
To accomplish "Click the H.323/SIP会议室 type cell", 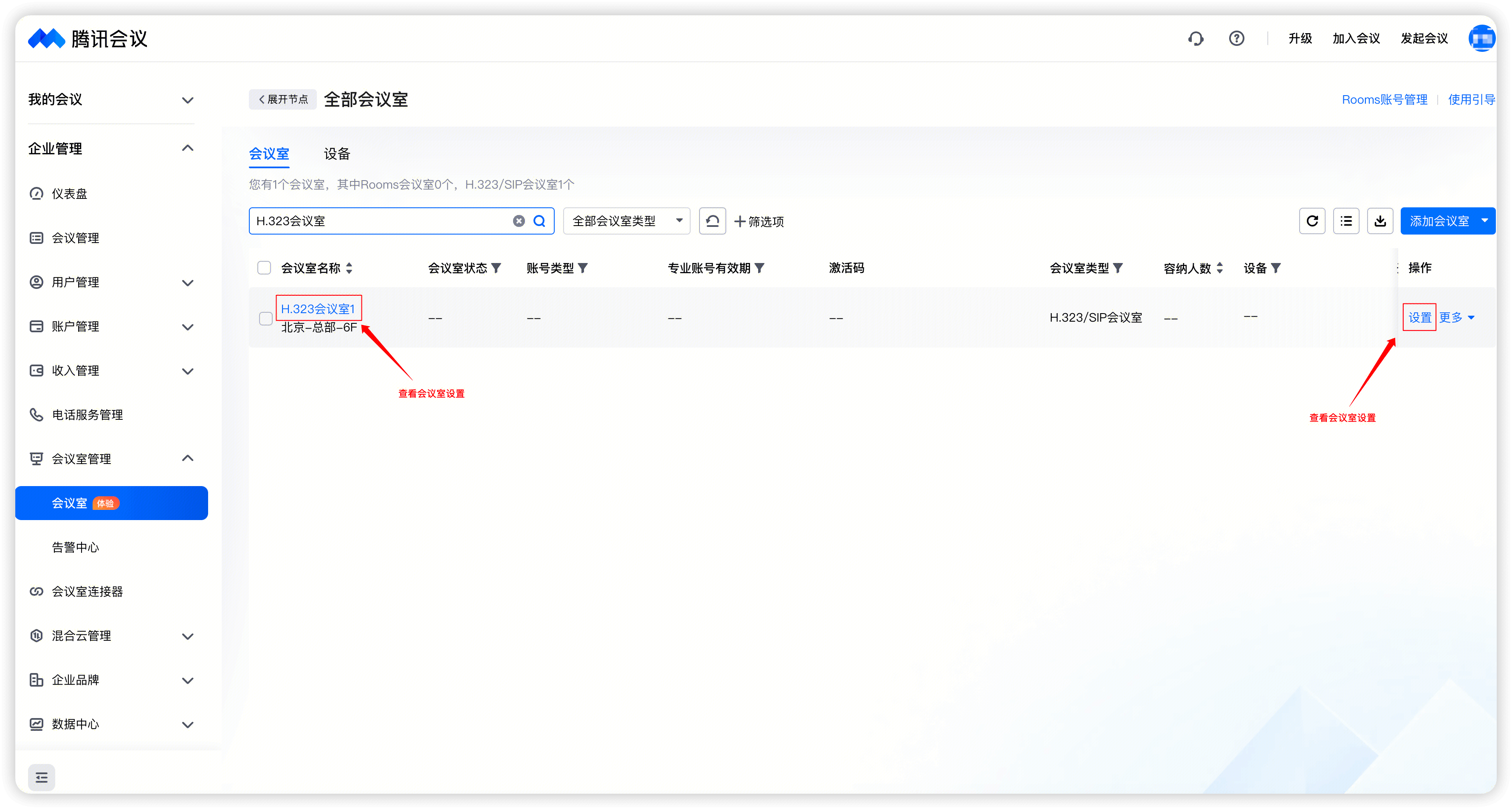I will (1095, 318).
